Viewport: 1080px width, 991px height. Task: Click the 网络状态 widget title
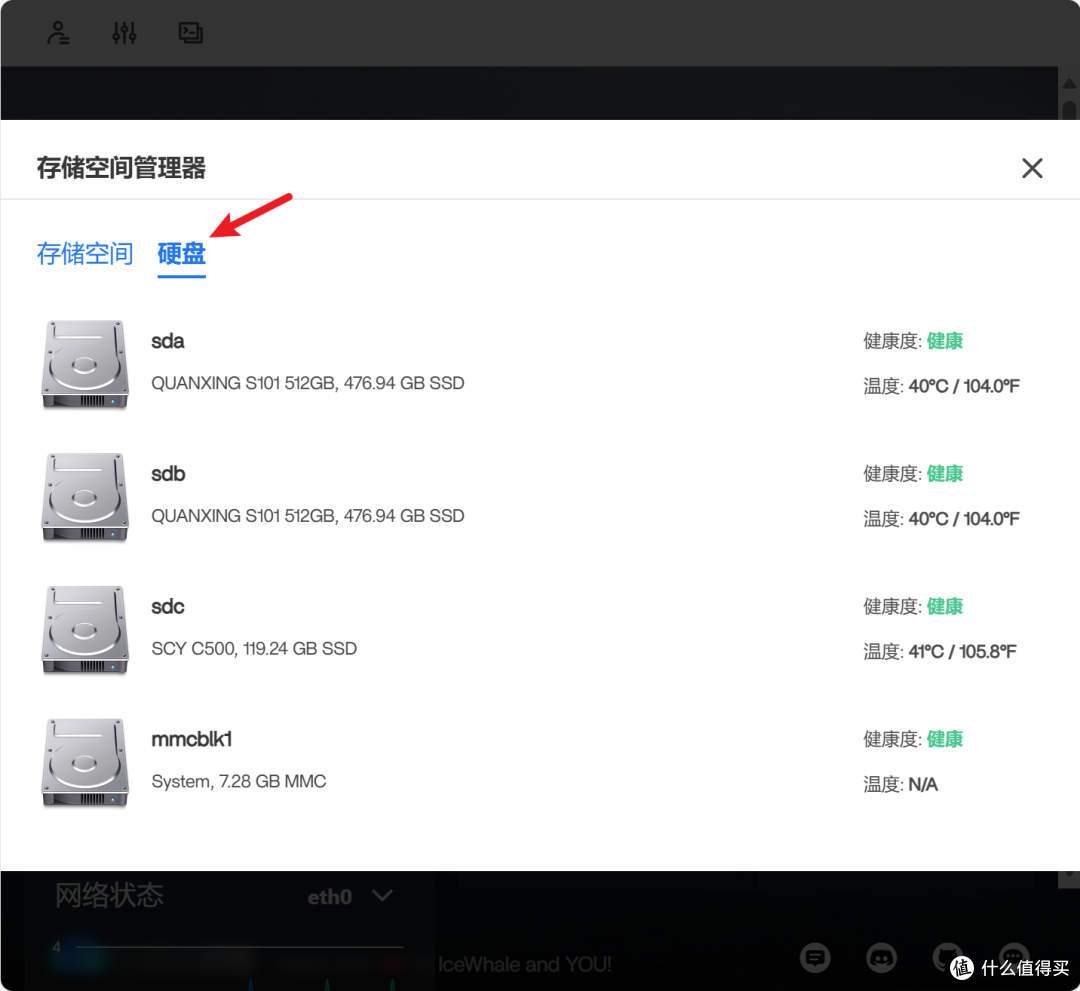[109, 895]
